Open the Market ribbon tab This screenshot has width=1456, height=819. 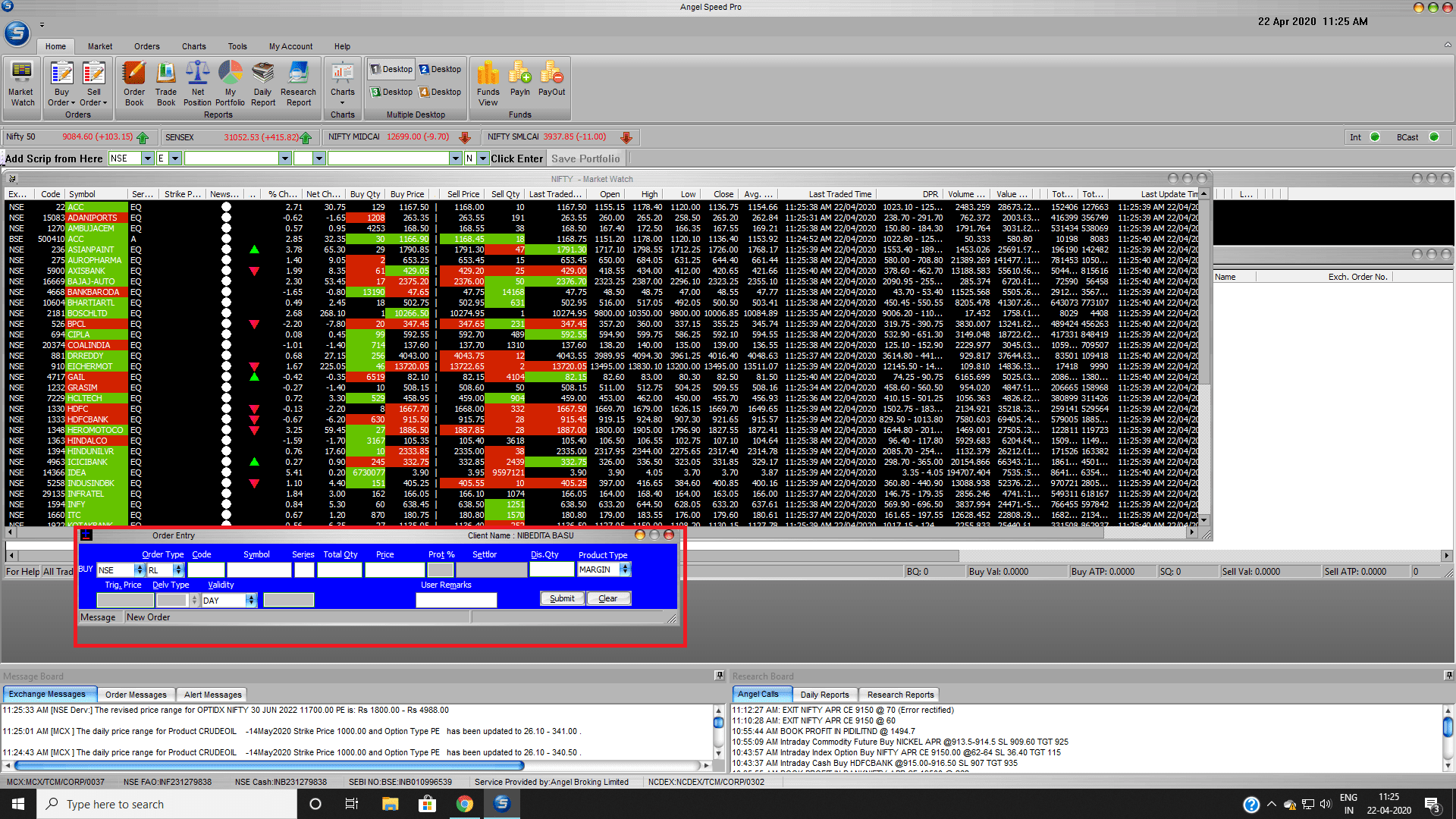click(x=99, y=46)
